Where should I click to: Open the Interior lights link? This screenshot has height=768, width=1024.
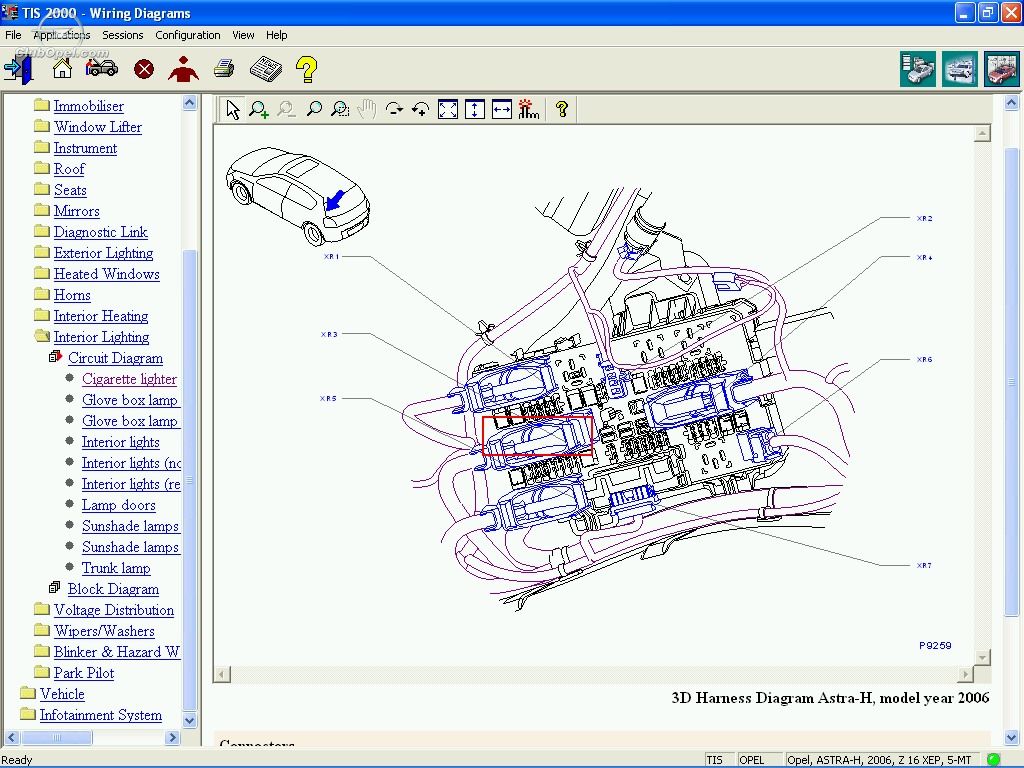(121, 442)
